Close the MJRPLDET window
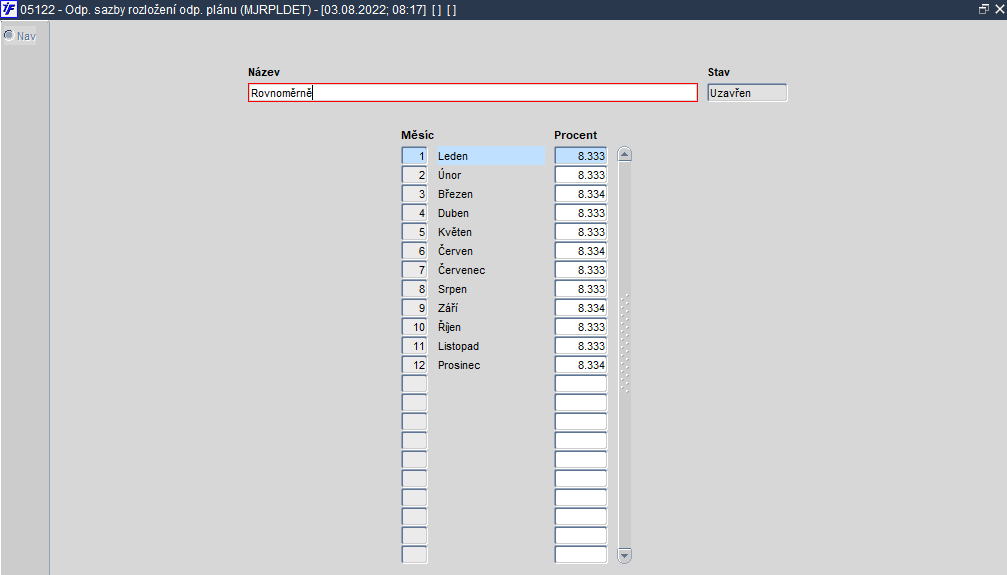Screen dimensions: 1007x575 click(x=999, y=9)
